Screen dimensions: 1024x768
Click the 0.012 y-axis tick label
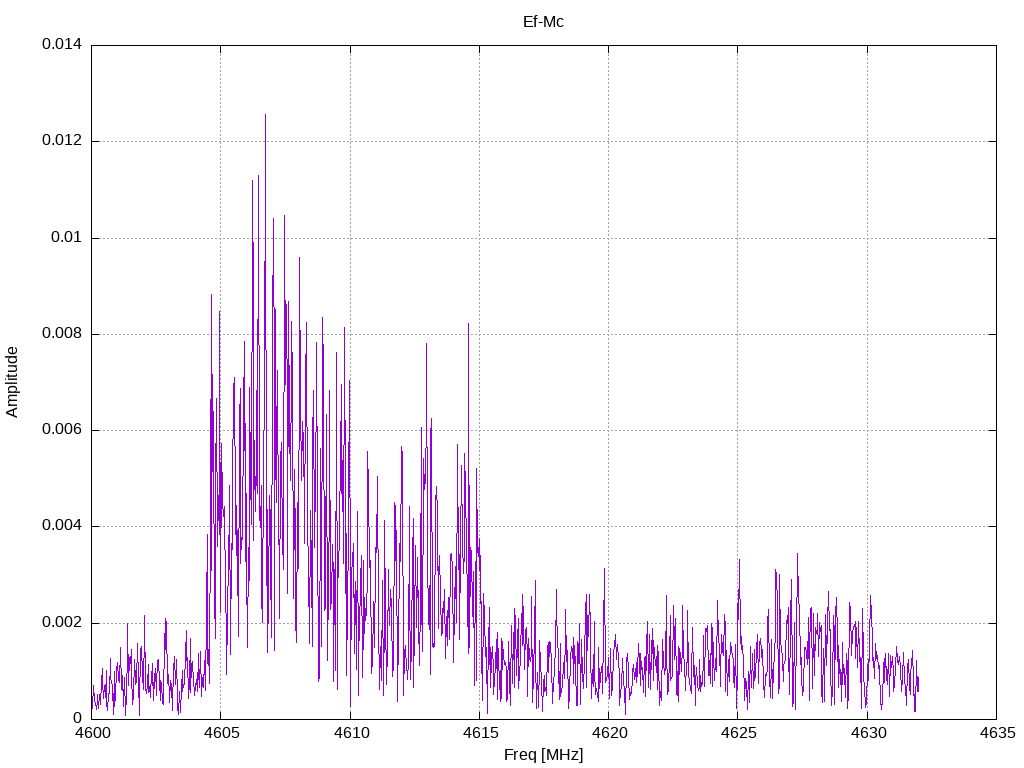click(x=61, y=141)
